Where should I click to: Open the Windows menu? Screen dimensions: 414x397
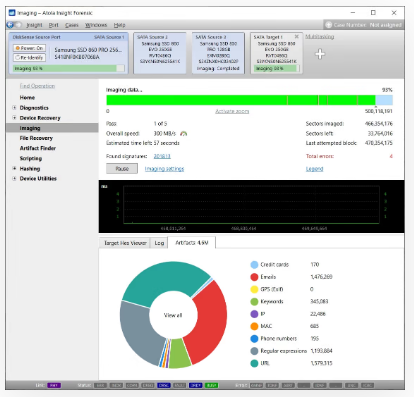point(96,25)
